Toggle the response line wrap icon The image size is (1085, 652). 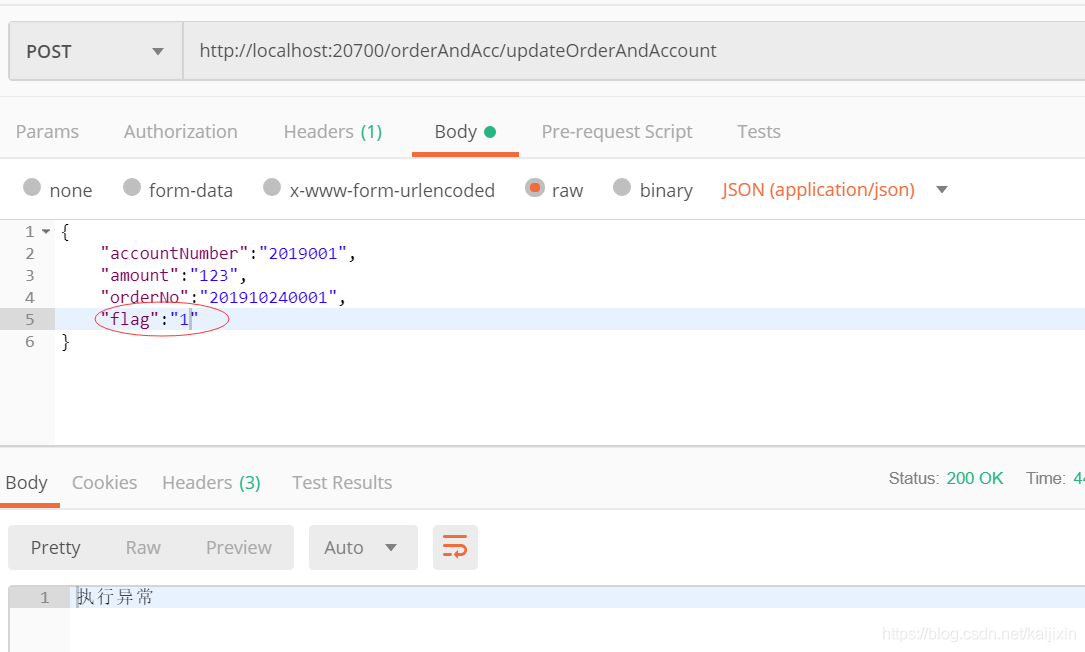pos(455,547)
